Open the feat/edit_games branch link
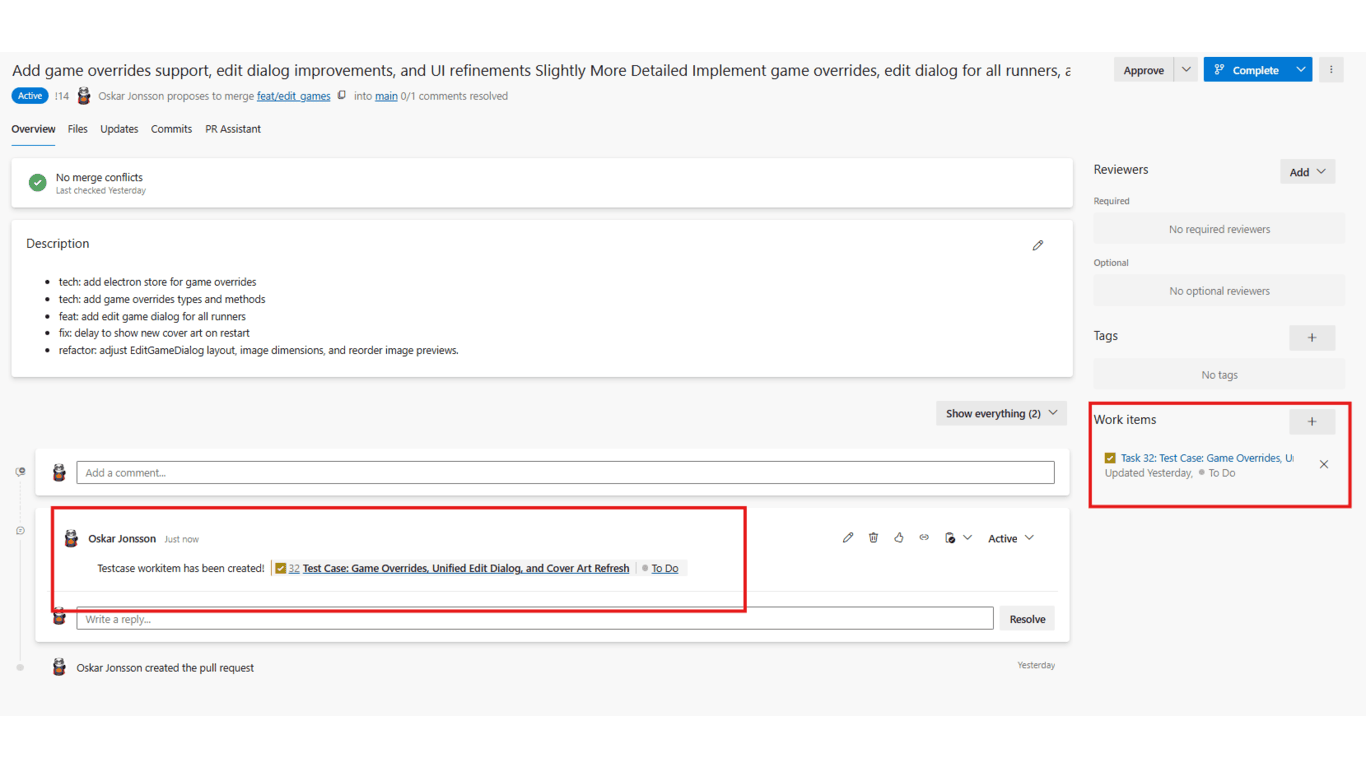 click(x=293, y=96)
